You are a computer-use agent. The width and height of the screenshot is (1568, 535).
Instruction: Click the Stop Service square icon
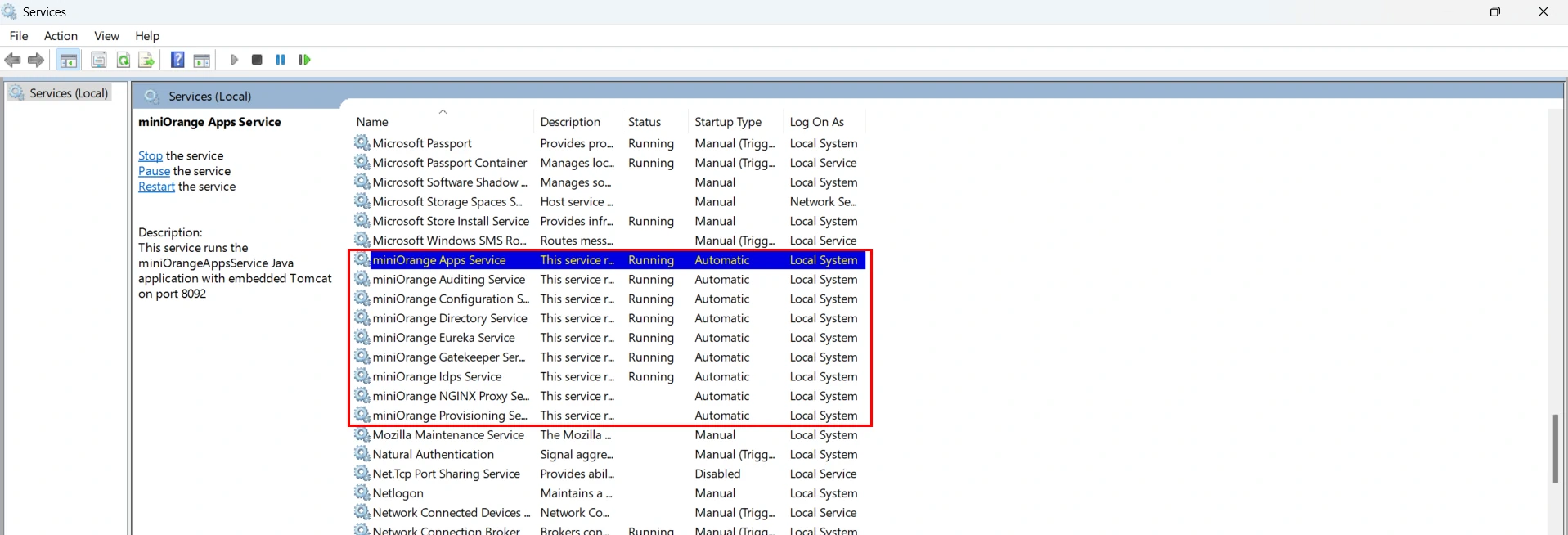[257, 60]
